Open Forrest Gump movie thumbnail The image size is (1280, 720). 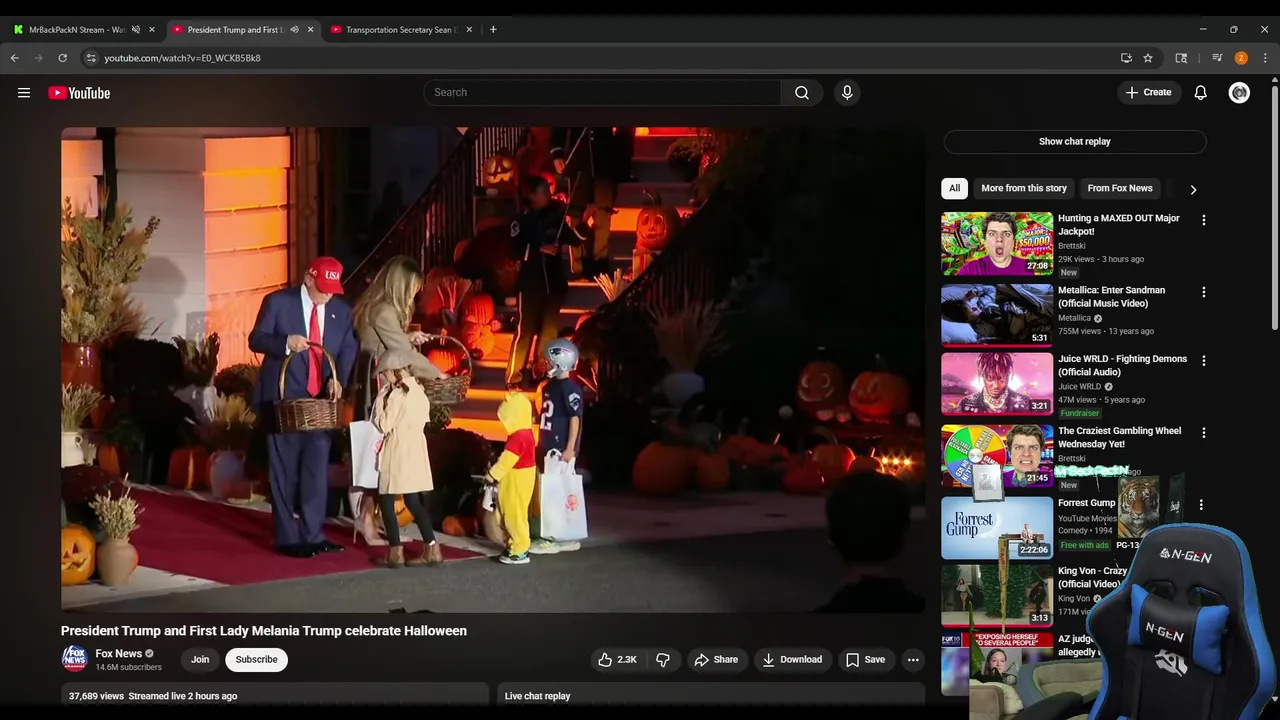tap(997, 528)
